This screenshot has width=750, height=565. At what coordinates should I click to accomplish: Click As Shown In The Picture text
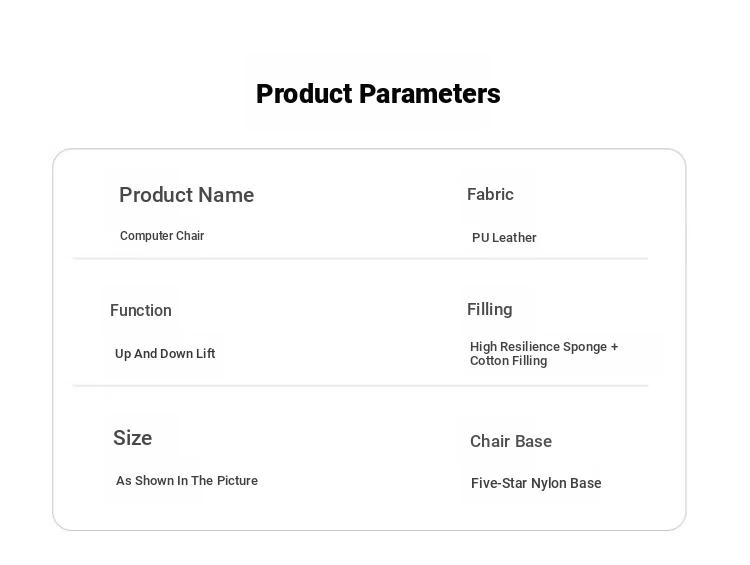coord(187,481)
